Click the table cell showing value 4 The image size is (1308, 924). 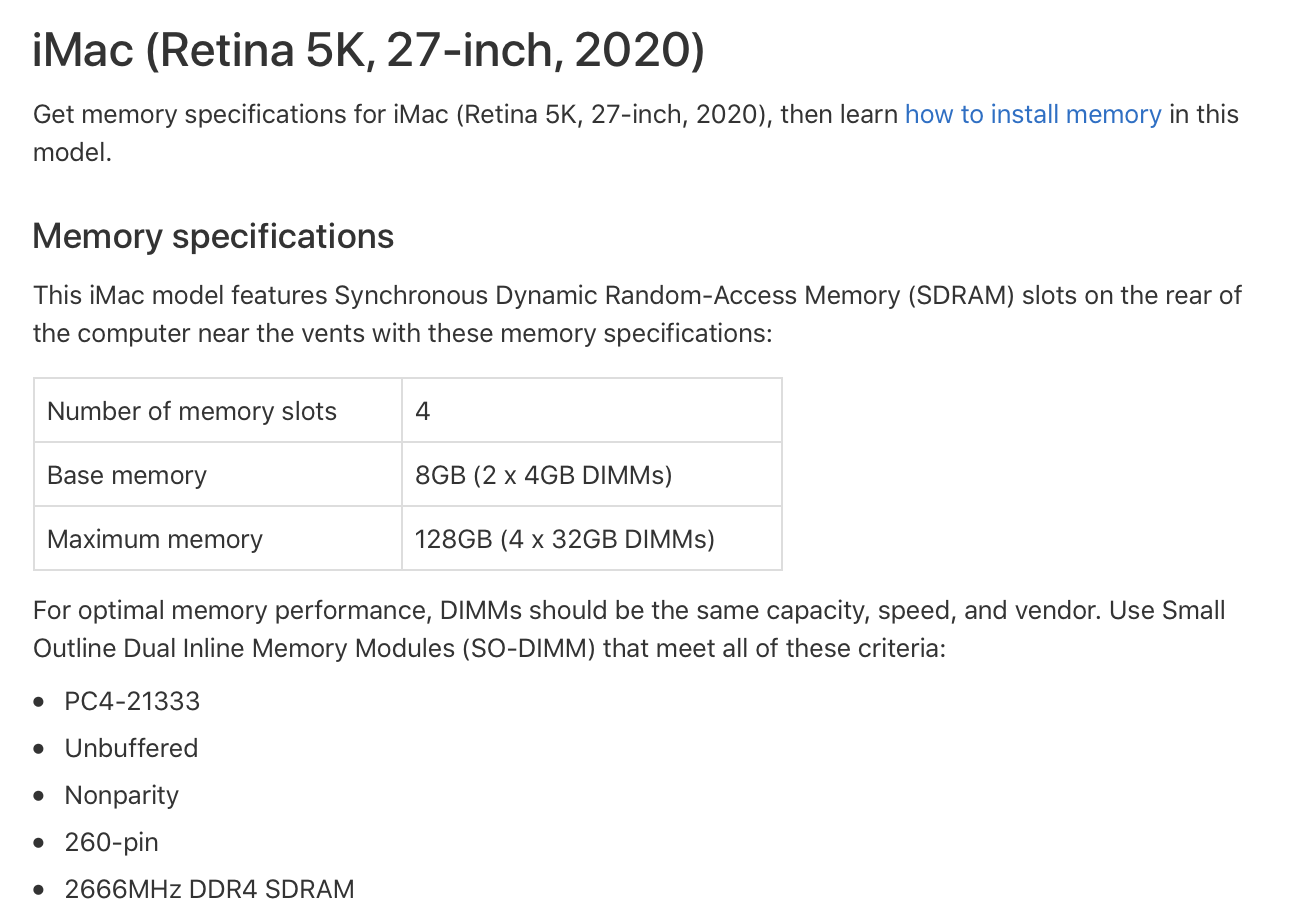(x=423, y=411)
